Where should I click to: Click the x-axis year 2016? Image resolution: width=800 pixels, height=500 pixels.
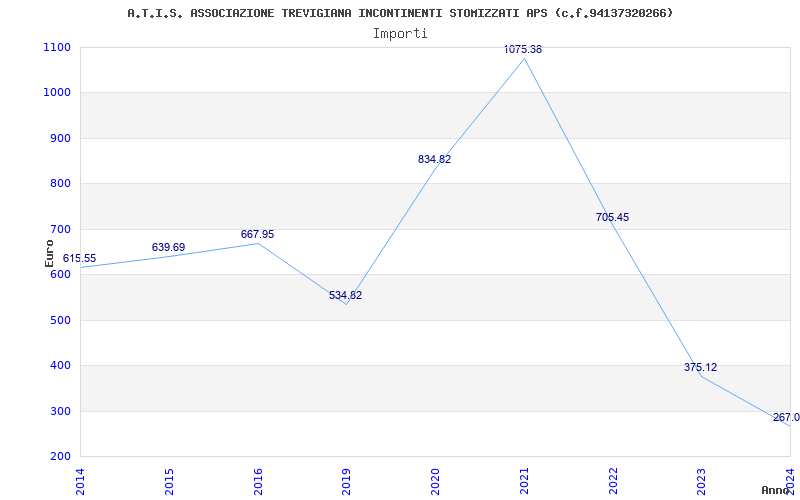[x=258, y=482]
